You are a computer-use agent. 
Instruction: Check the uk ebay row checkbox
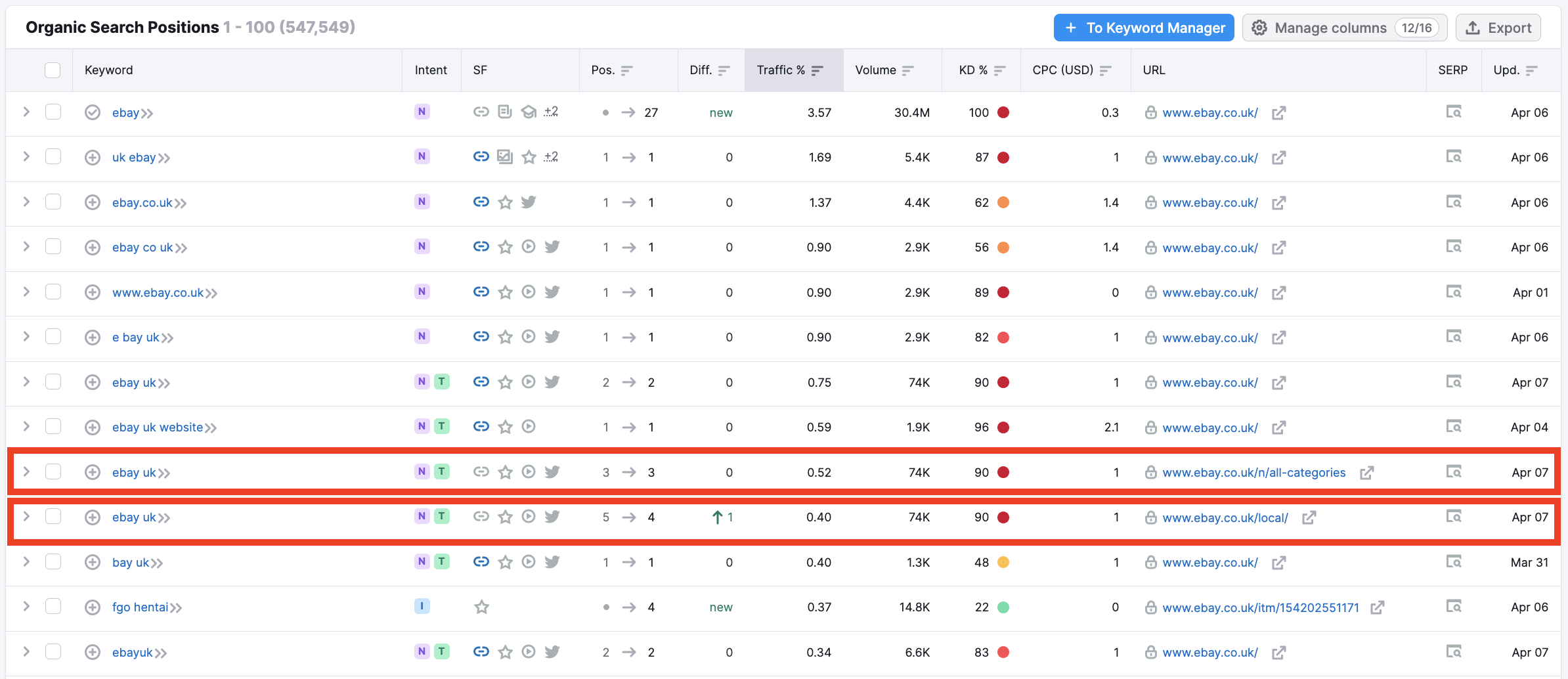click(x=53, y=156)
